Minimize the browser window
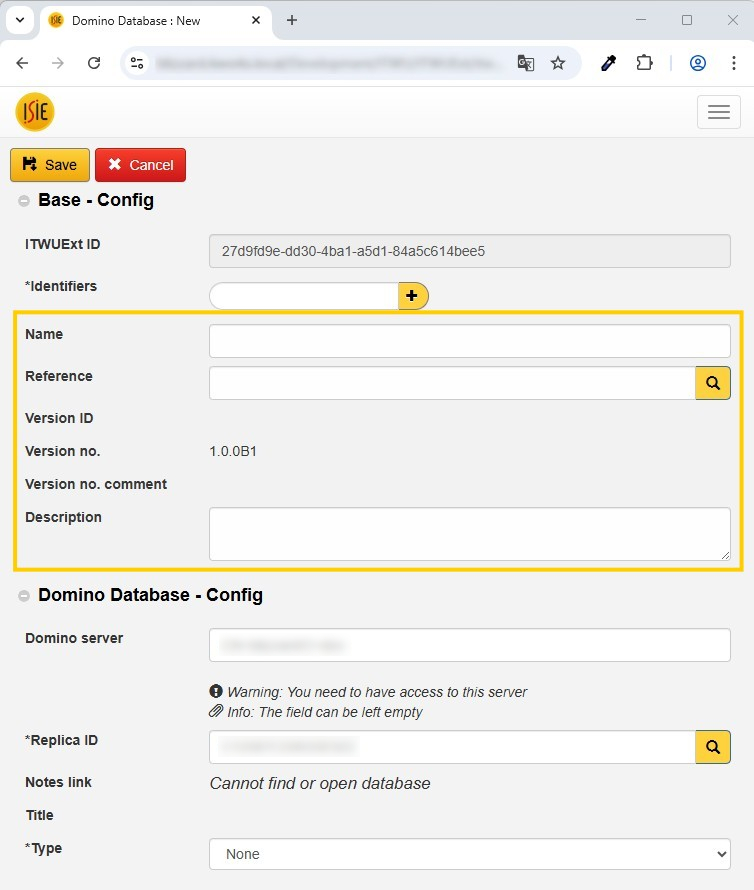The width and height of the screenshot is (754, 890). pos(641,20)
